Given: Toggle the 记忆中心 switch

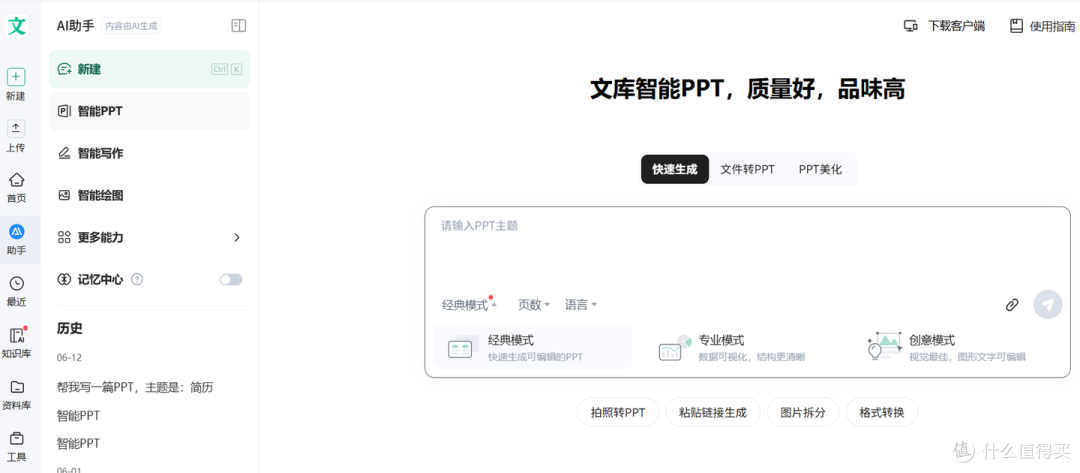Looking at the screenshot, I should 231,280.
